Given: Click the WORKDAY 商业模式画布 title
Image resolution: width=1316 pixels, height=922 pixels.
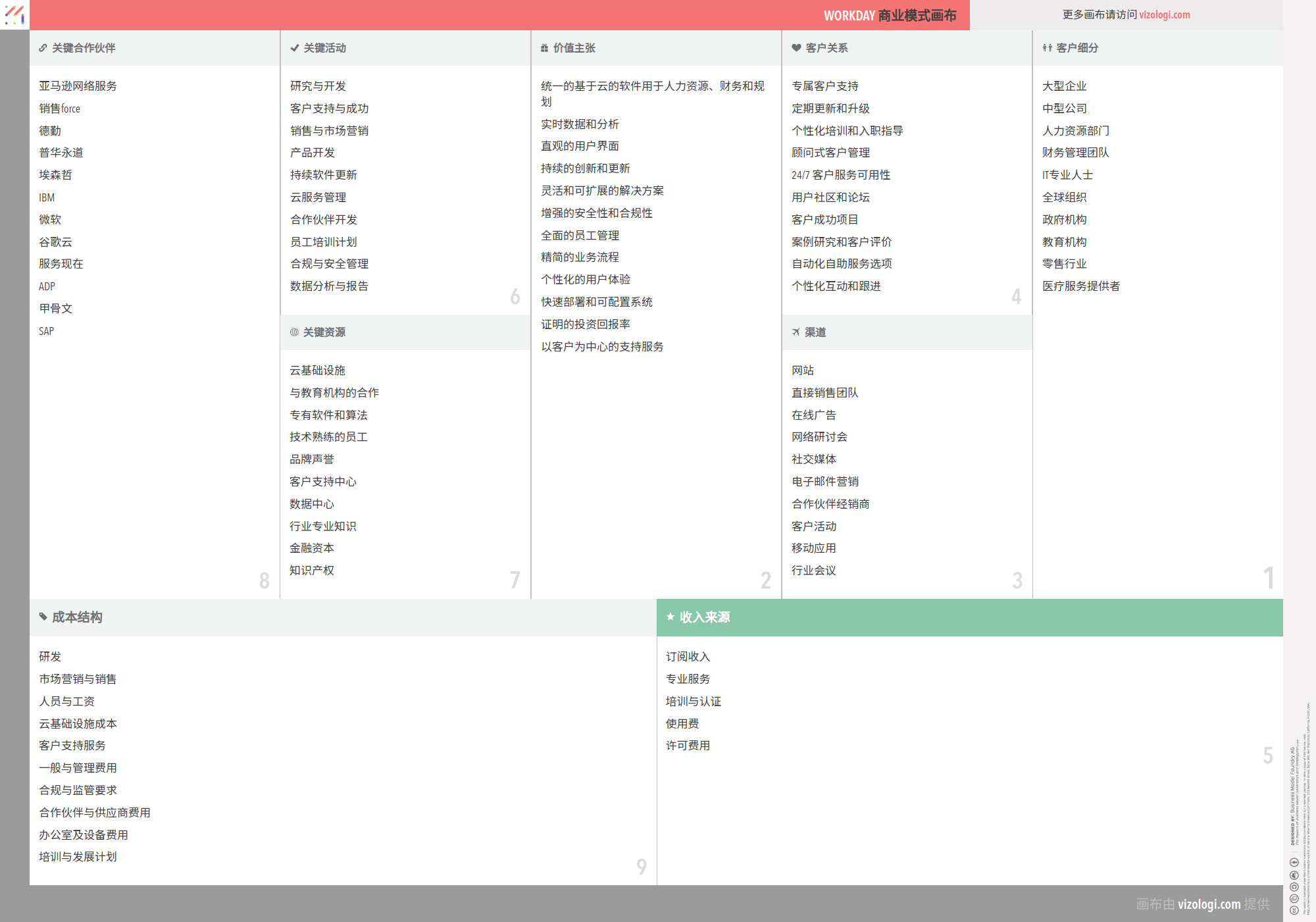Looking at the screenshot, I should [890, 15].
